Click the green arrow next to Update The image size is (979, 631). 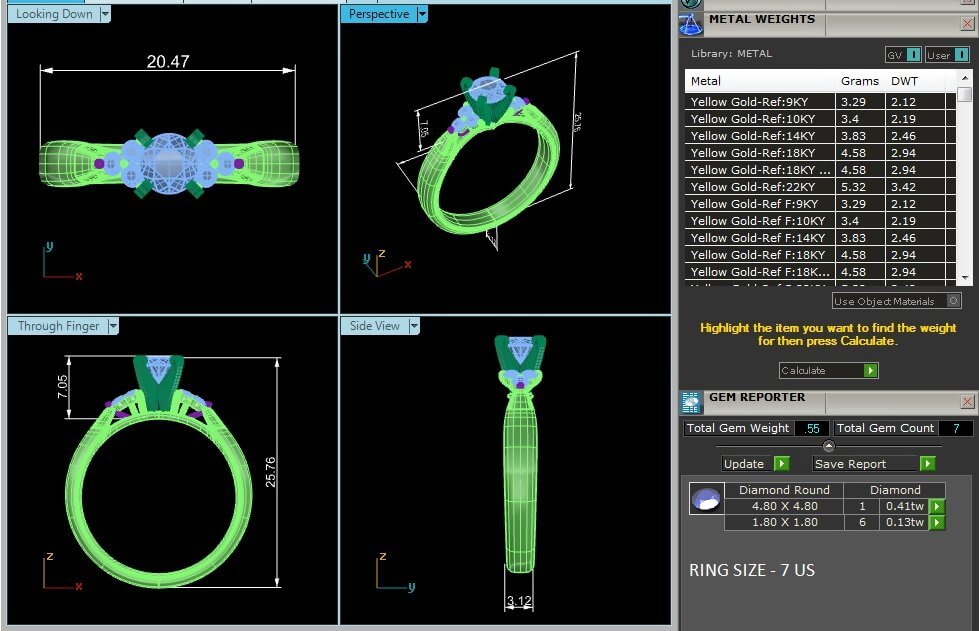coord(781,464)
